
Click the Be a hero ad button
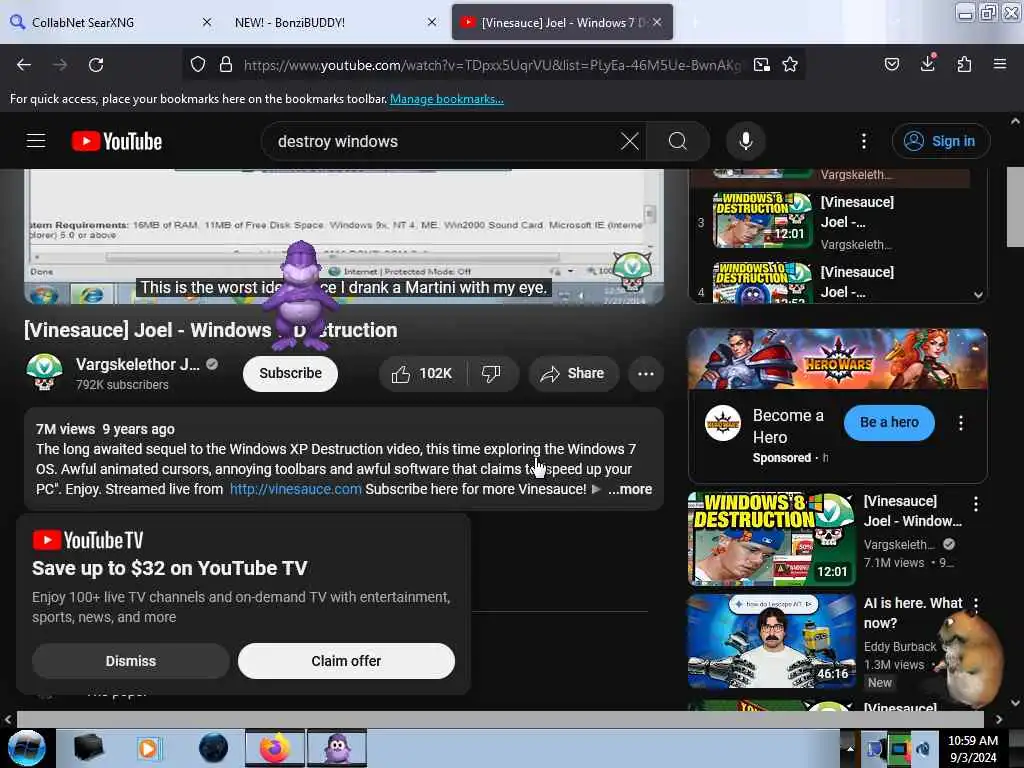tap(889, 423)
